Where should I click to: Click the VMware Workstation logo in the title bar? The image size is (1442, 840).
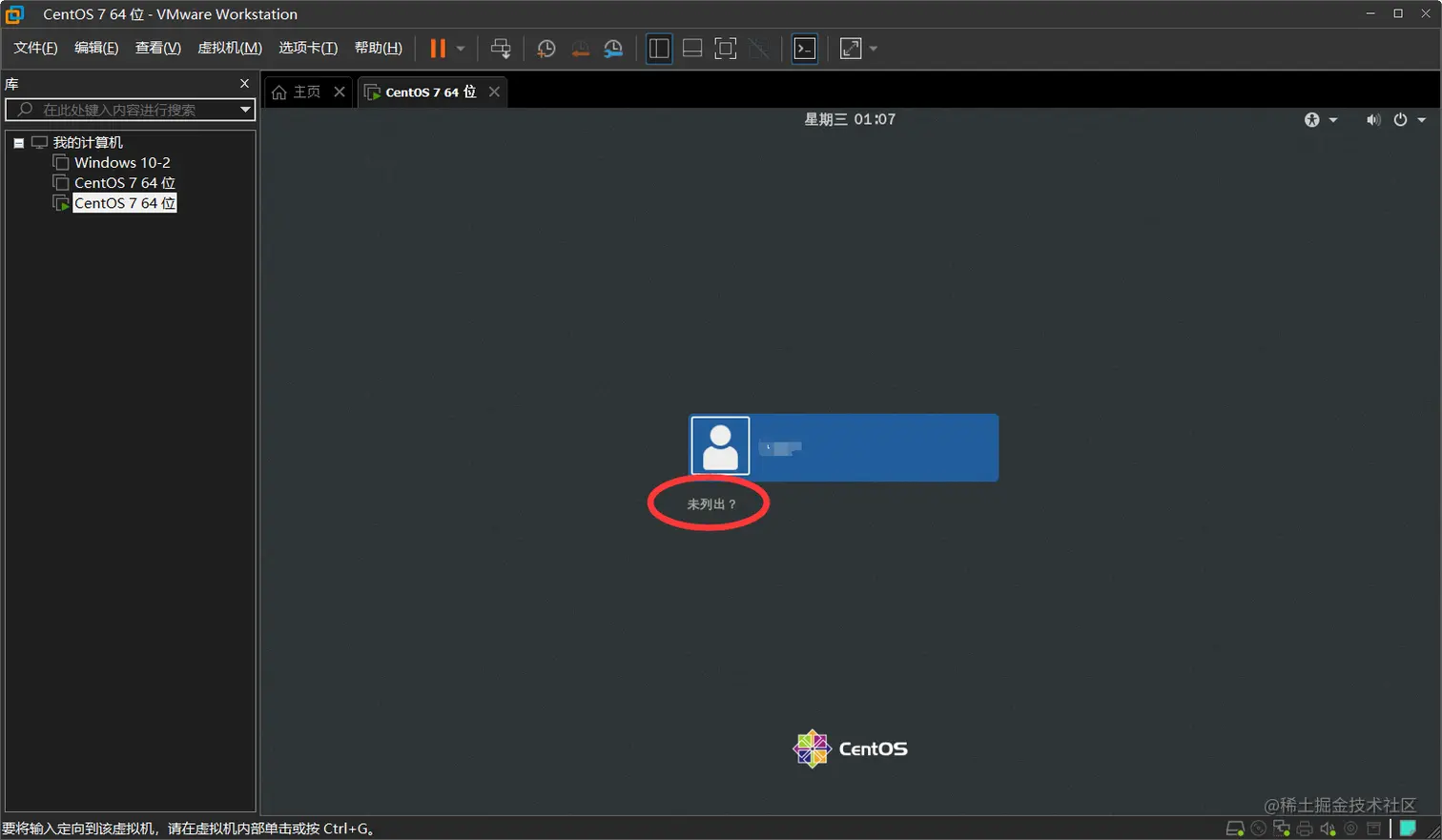pyautogui.click(x=14, y=14)
